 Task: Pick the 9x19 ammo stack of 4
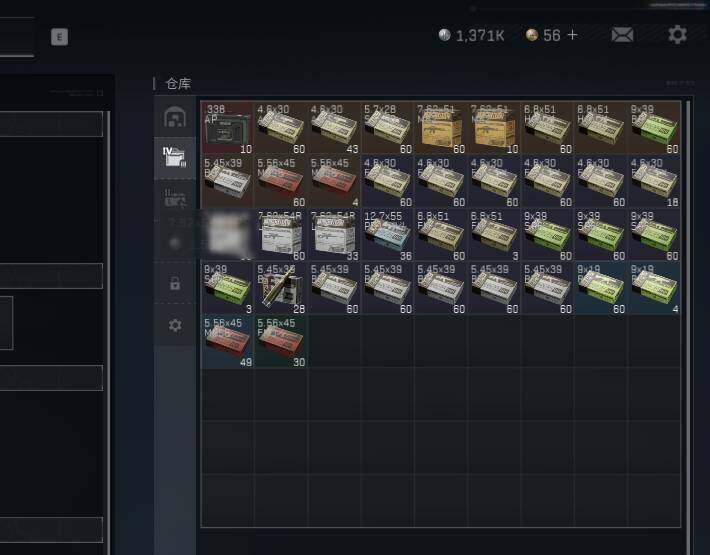click(654, 288)
